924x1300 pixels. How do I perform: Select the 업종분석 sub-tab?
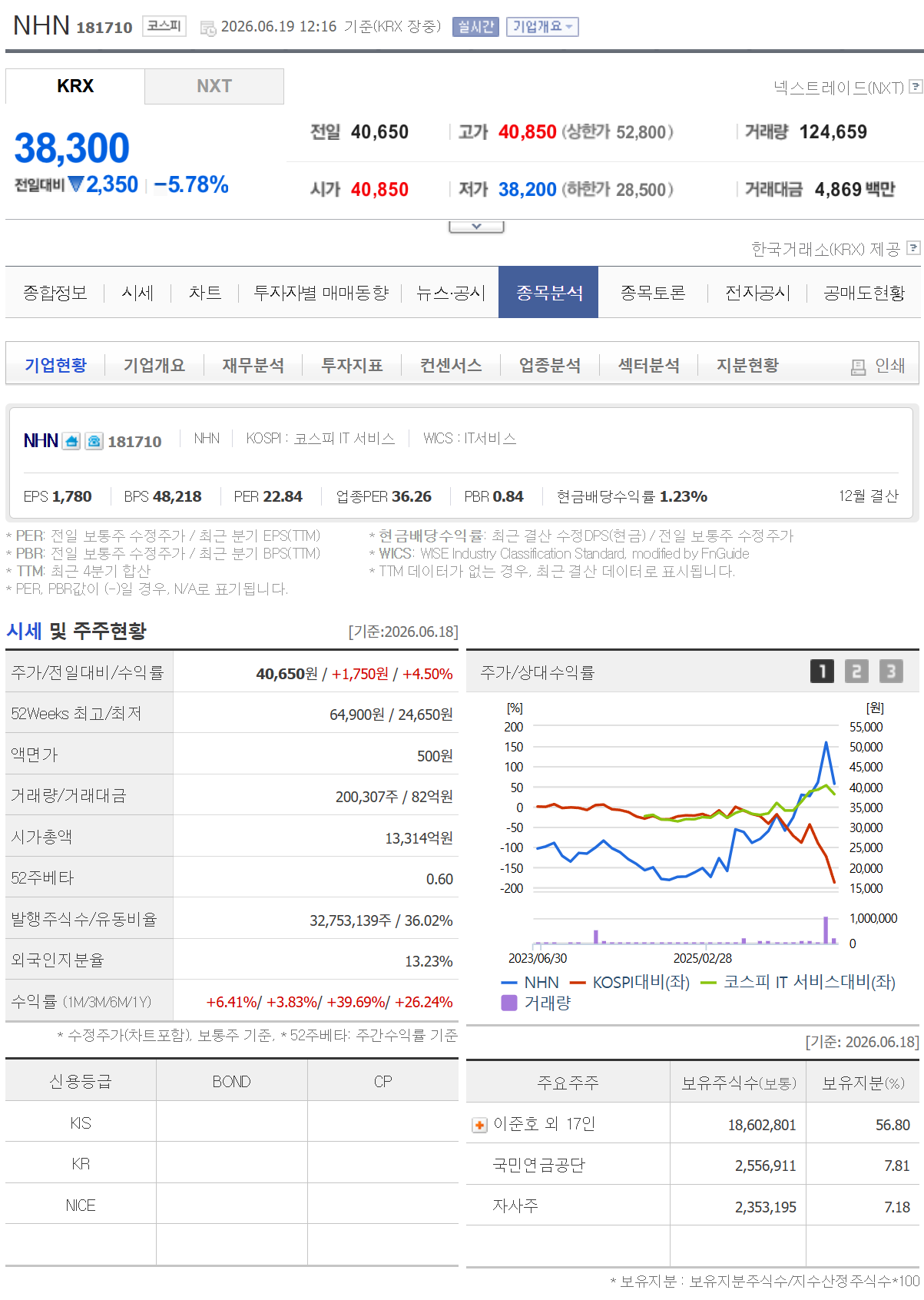550,365
